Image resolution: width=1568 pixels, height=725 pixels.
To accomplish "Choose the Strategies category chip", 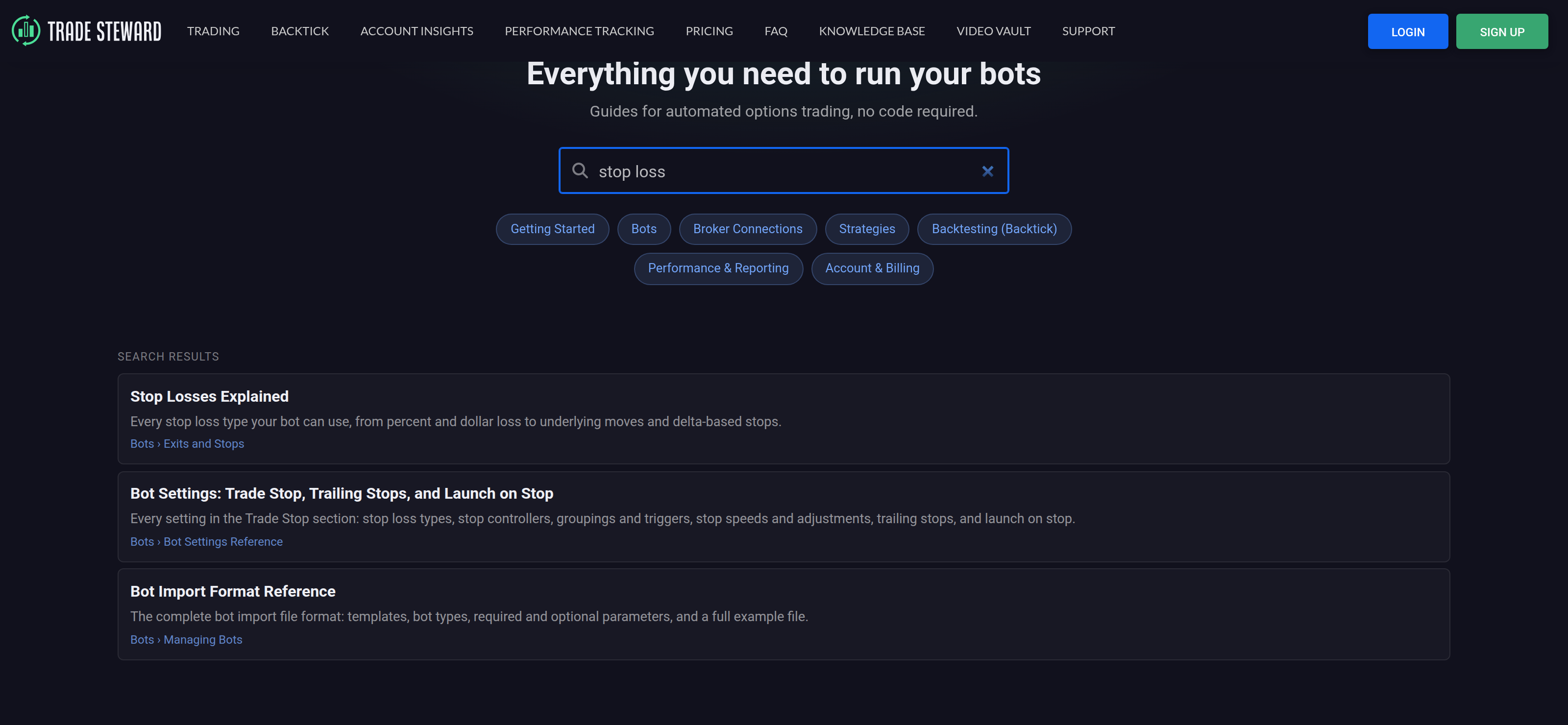I will pyautogui.click(x=867, y=229).
